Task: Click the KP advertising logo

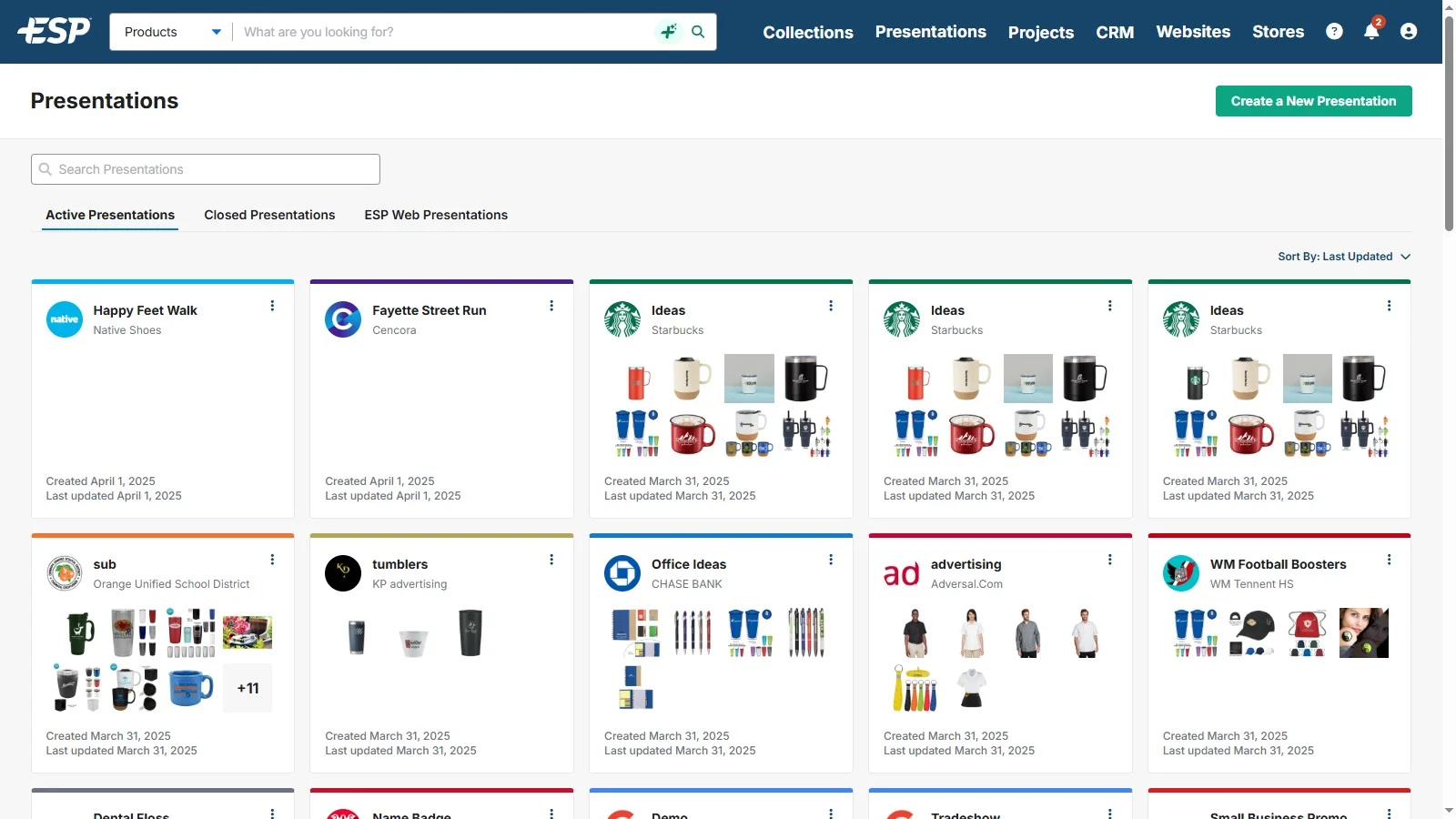Action: point(343,573)
